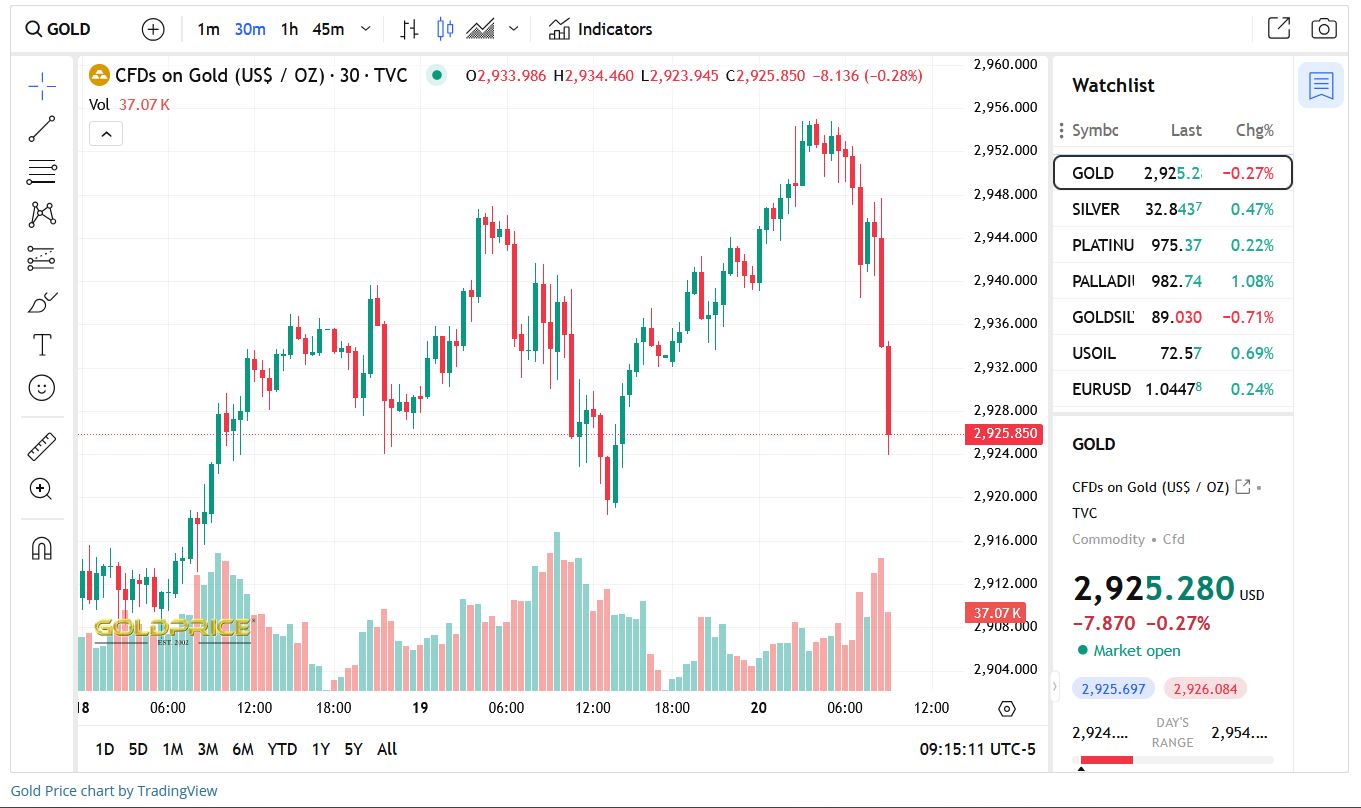Select the trend line drawing tool
This screenshot has width=1361, height=808.
pyautogui.click(x=42, y=129)
